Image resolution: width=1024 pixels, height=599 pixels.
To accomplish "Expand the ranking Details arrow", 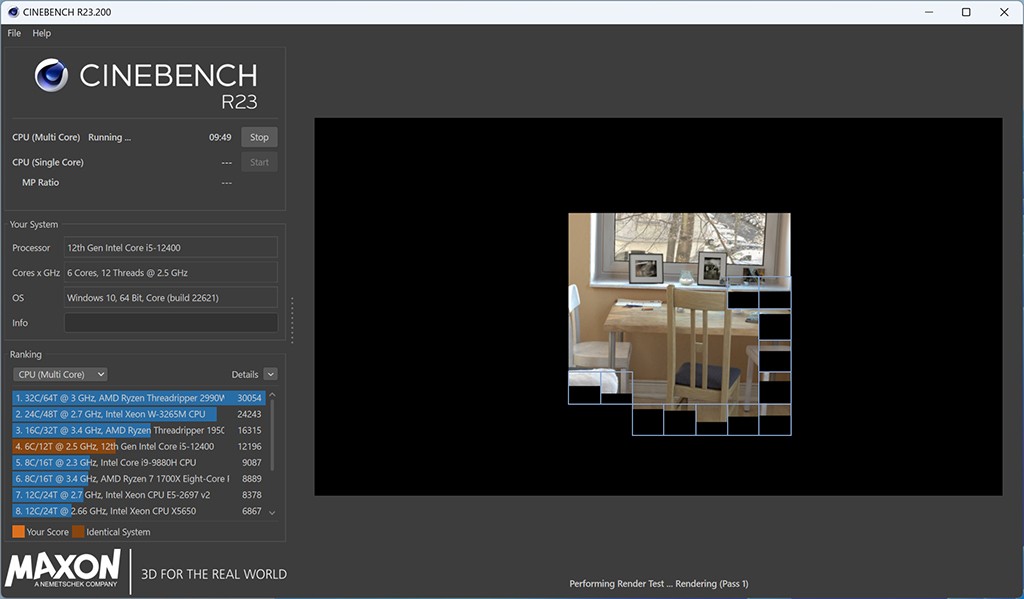I will click(270, 374).
